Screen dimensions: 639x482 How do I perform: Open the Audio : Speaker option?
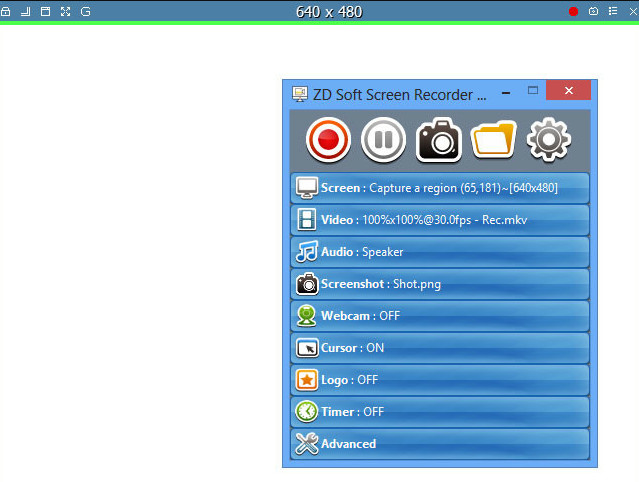(440, 252)
